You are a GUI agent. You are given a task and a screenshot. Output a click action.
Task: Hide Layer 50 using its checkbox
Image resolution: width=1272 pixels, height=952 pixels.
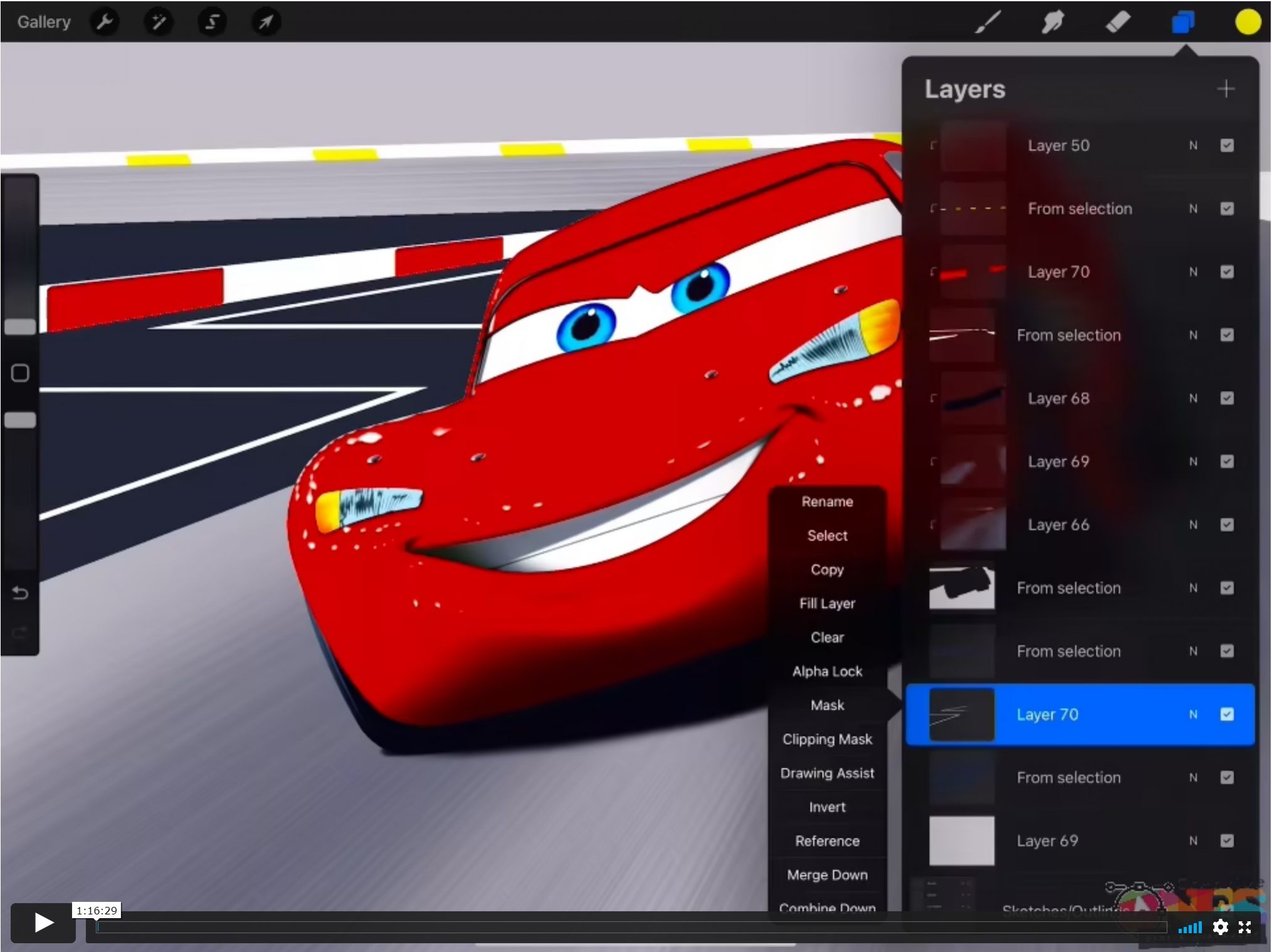tap(1227, 145)
